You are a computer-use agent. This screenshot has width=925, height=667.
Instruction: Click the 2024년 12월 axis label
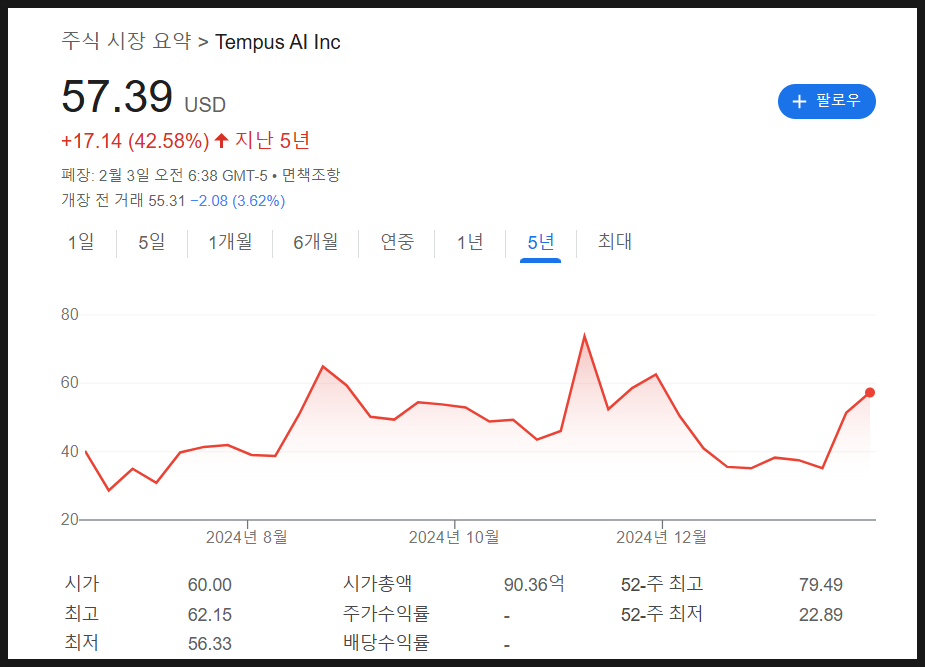(661, 537)
